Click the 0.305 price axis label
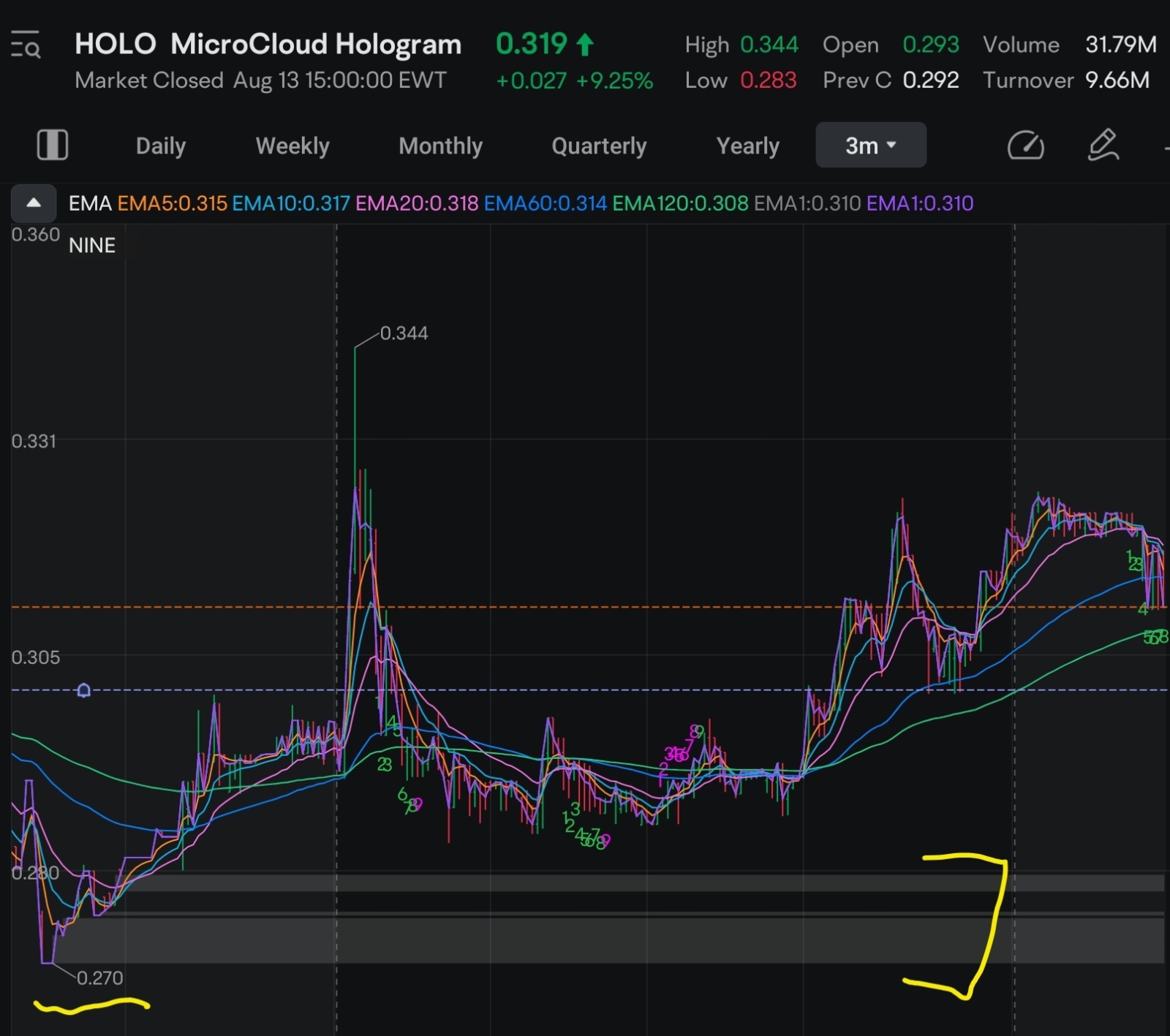The width and height of the screenshot is (1170, 1036). point(35,657)
